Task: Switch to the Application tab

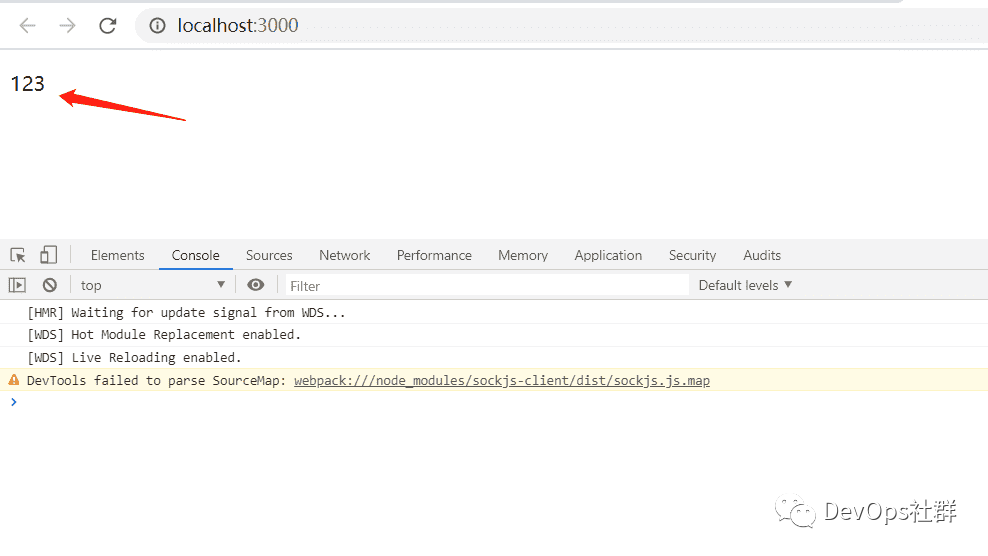Action: pos(608,255)
